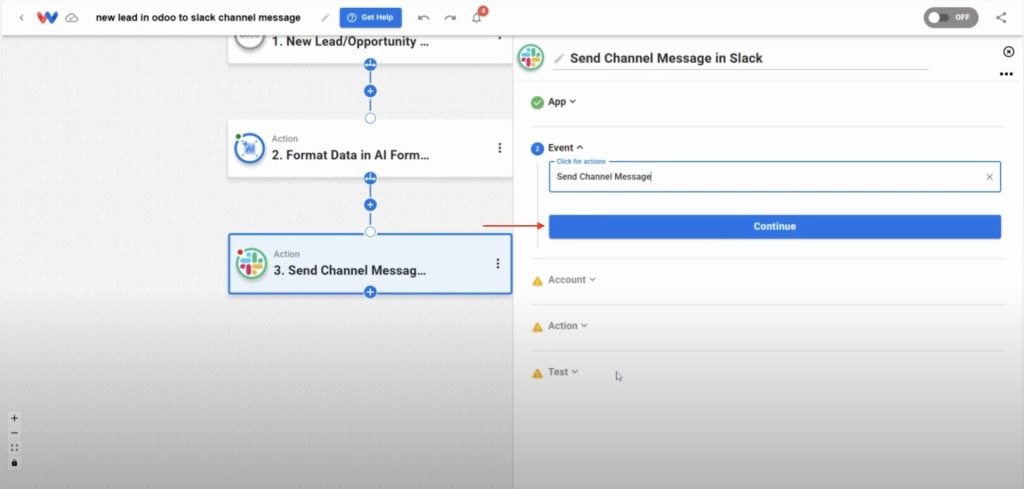
Task: Go back using the left arrow icon
Action: coord(22,18)
